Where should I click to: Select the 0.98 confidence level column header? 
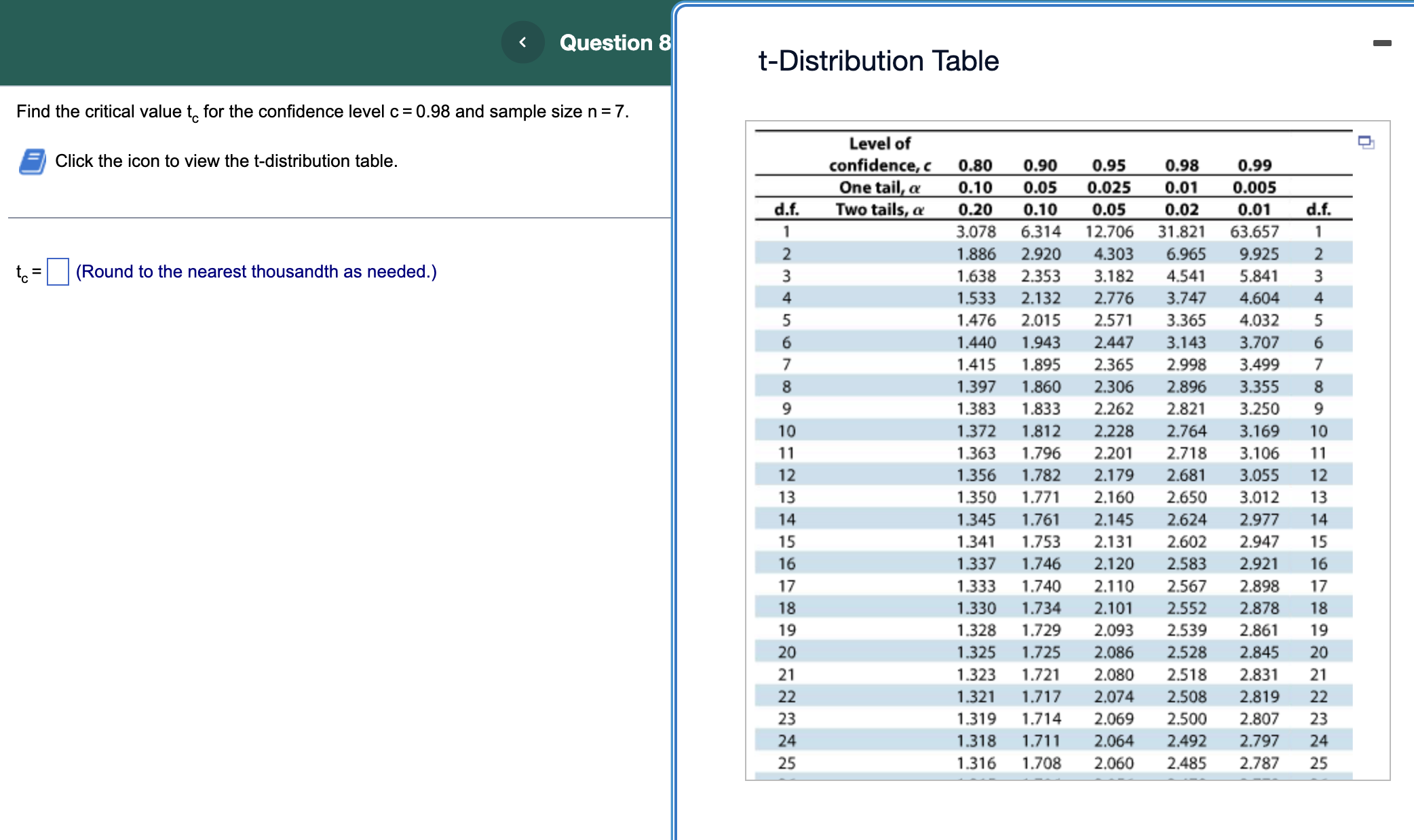click(1181, 166)
